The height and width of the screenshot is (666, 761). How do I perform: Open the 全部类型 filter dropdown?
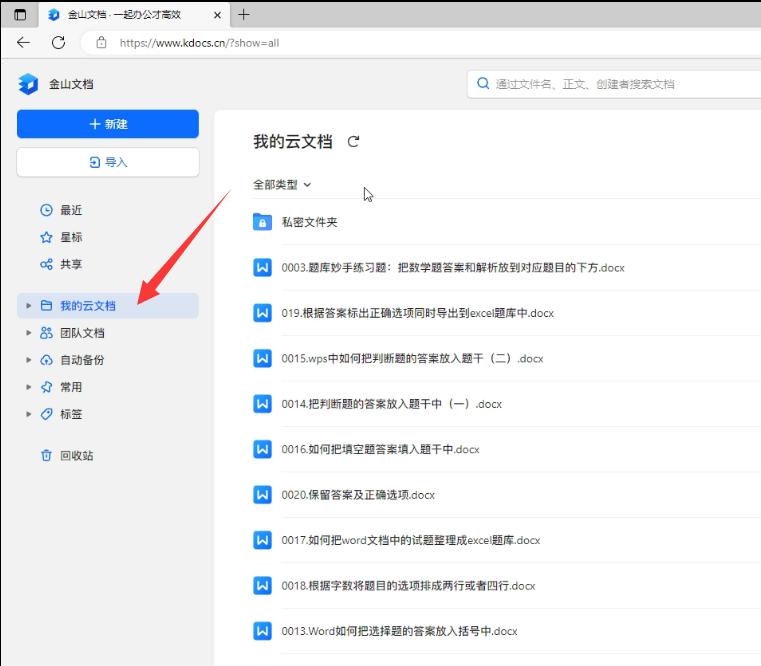click(282, 185)
